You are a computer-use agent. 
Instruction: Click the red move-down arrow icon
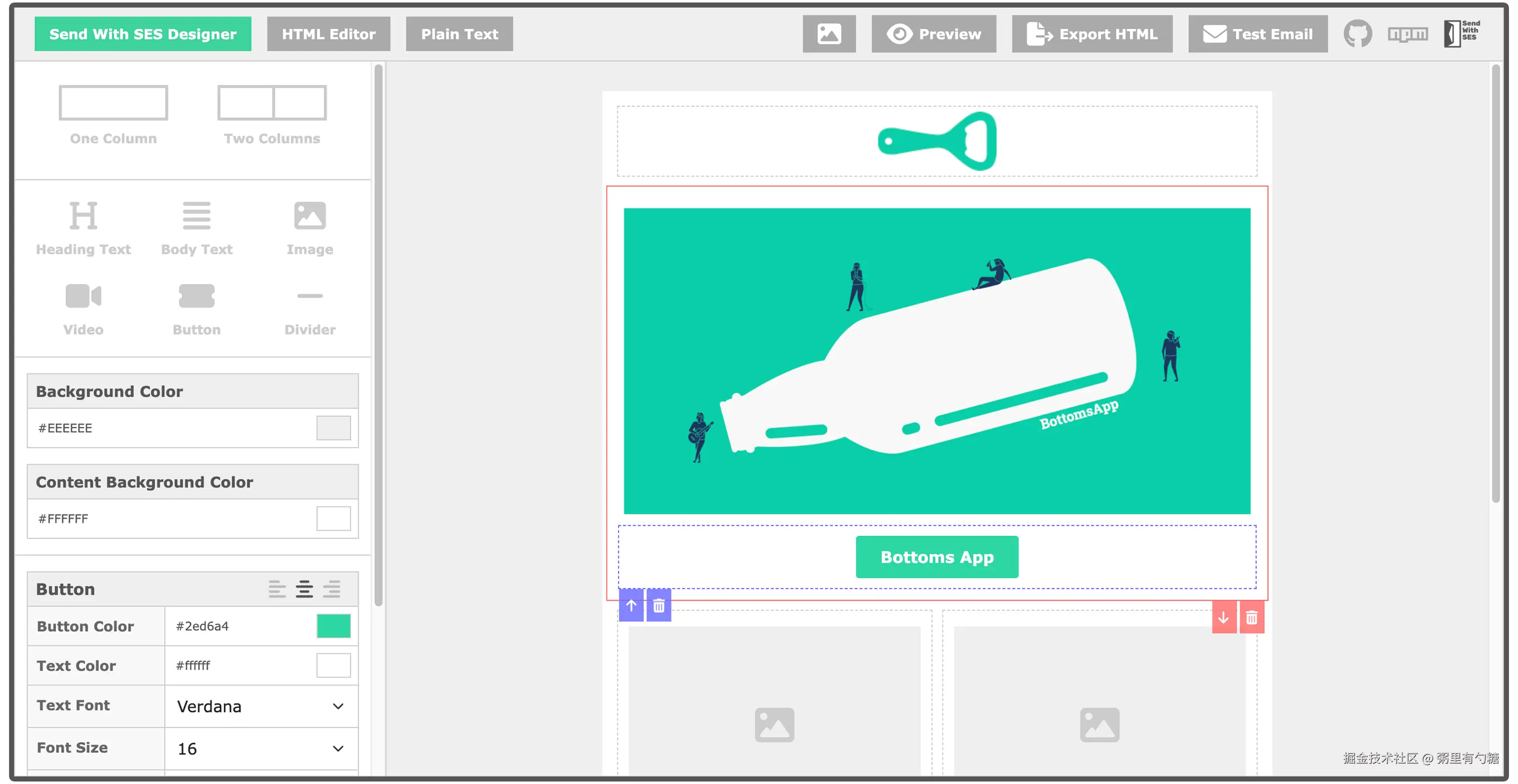click(x=1223, y=617)
